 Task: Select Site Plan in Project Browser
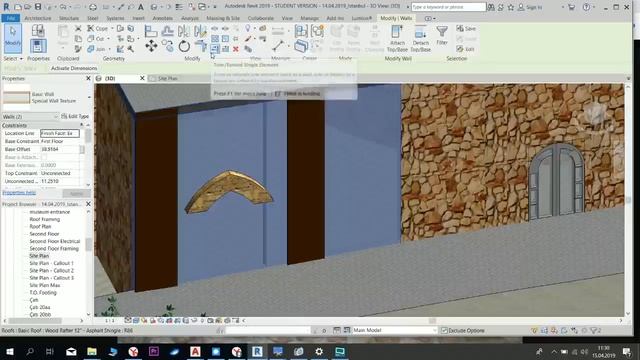click(x=39, y=256)
